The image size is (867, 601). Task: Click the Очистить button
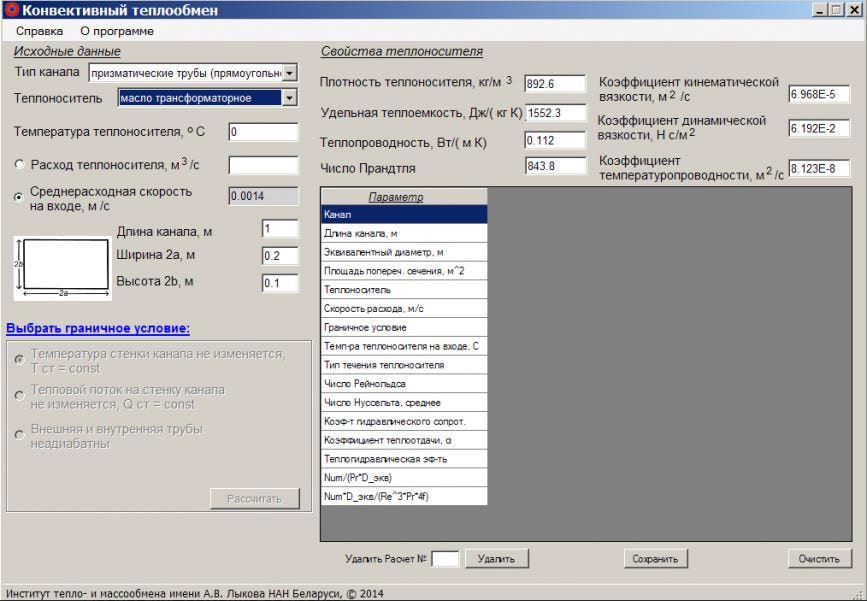pos(818,558)
